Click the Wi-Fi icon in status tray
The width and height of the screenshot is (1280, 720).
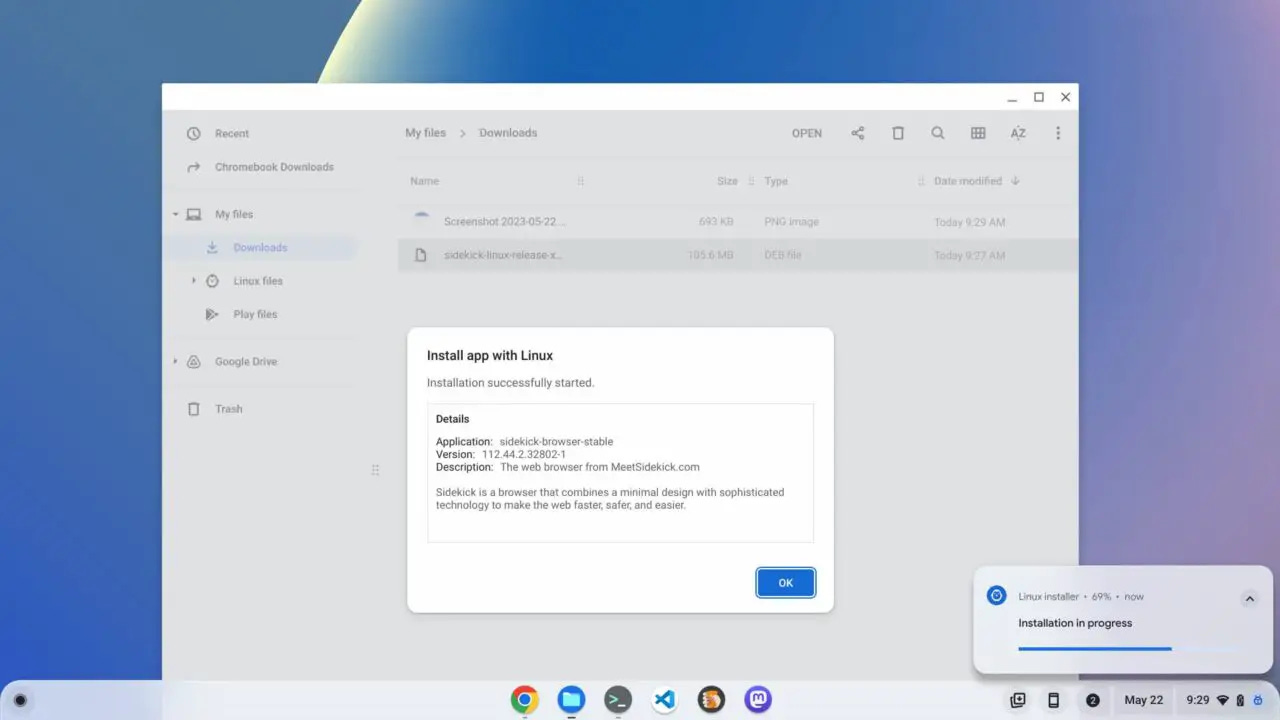point(1222,700)
